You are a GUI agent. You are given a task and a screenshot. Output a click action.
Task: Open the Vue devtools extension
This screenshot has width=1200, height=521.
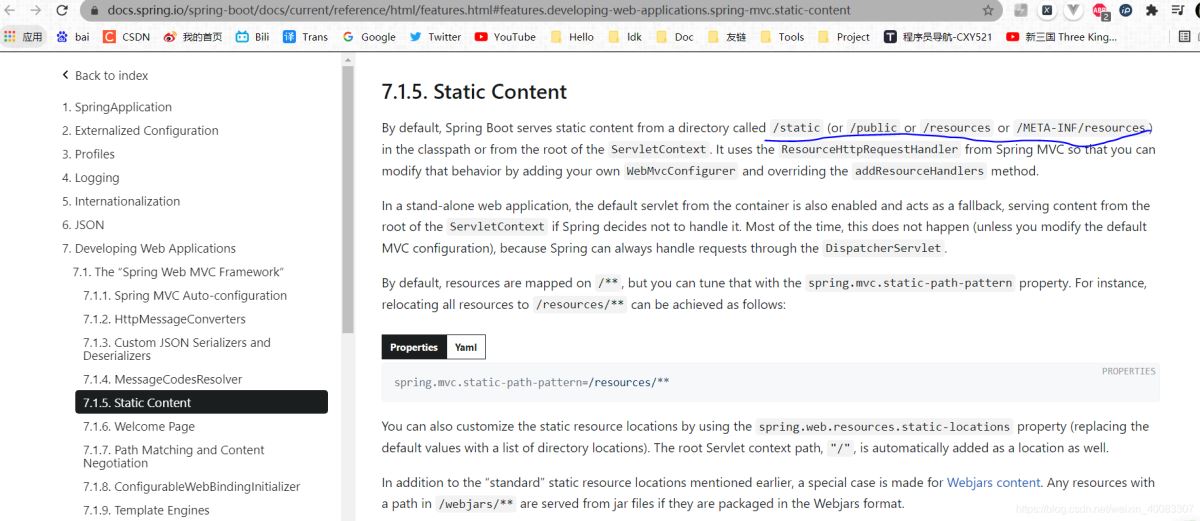(x=1073, y=10)
